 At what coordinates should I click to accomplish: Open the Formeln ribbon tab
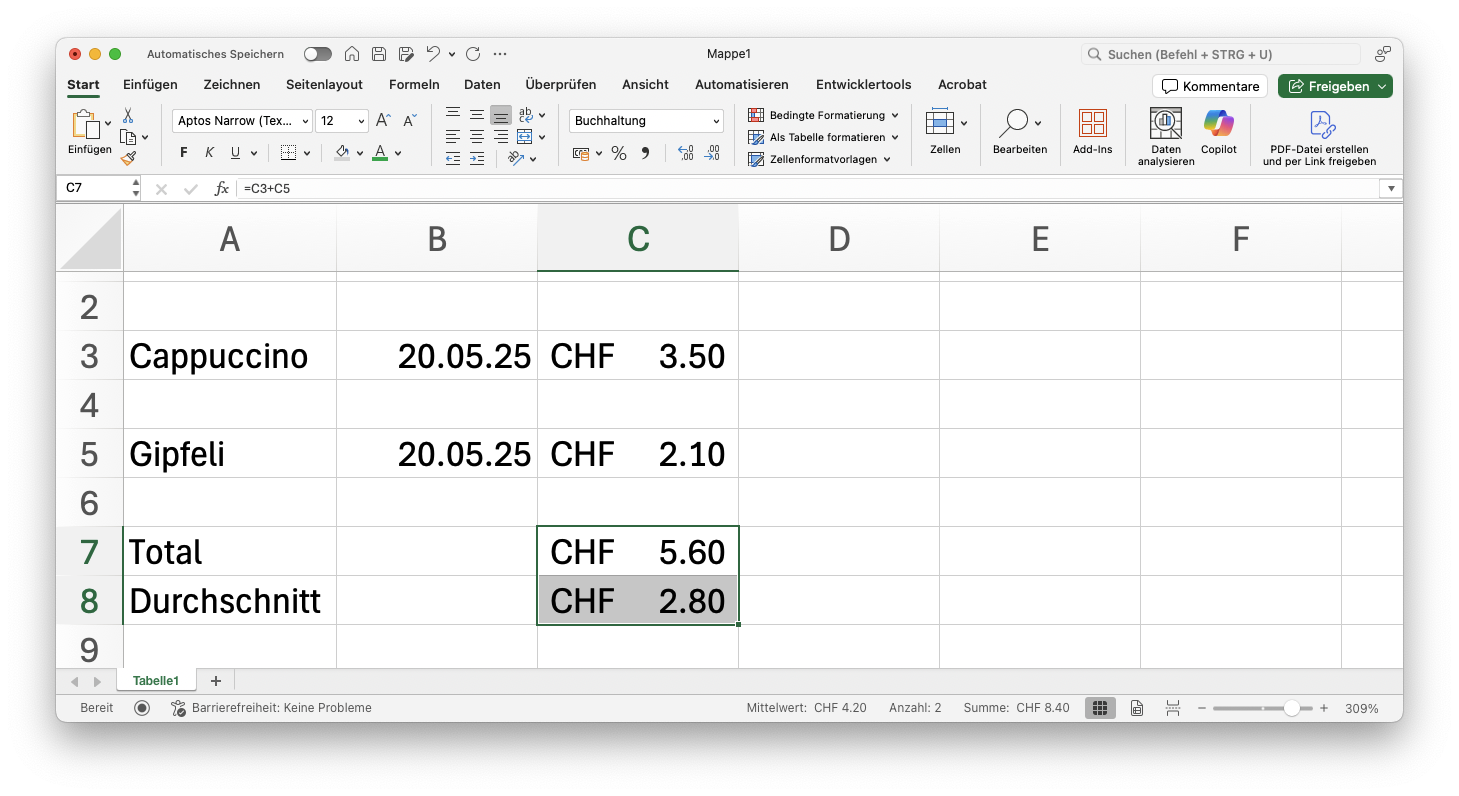click(x=414, y=85)
